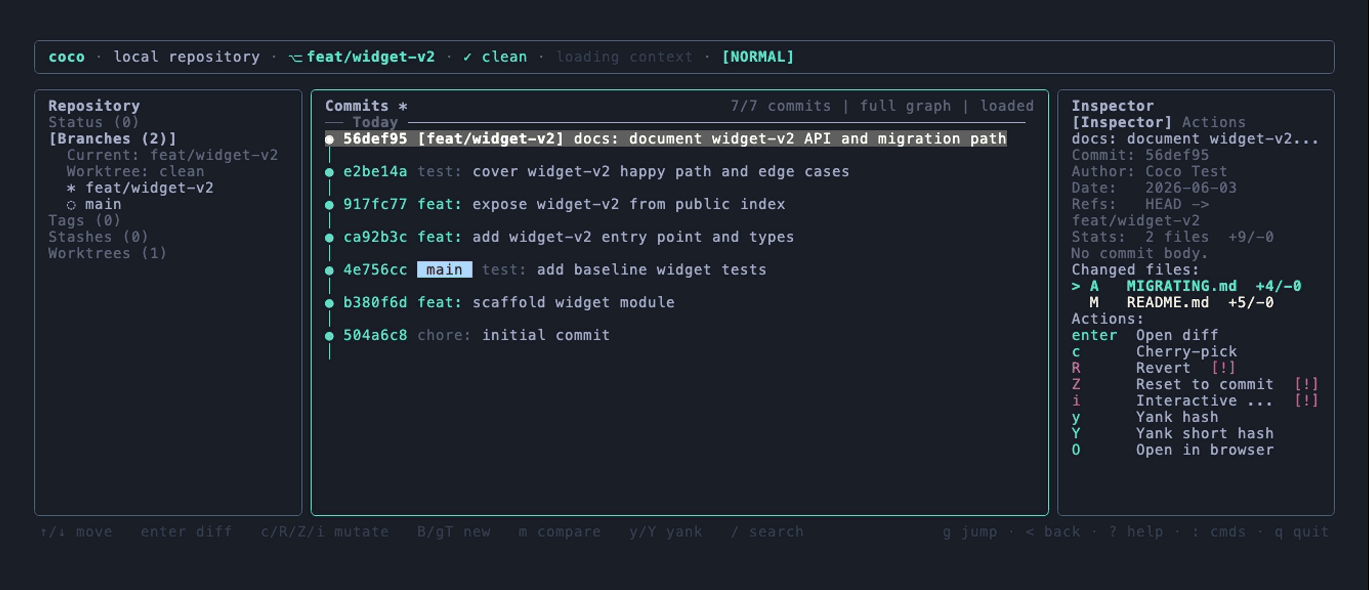
Task: Choose the Yank short hash action
Action: 1173,434
